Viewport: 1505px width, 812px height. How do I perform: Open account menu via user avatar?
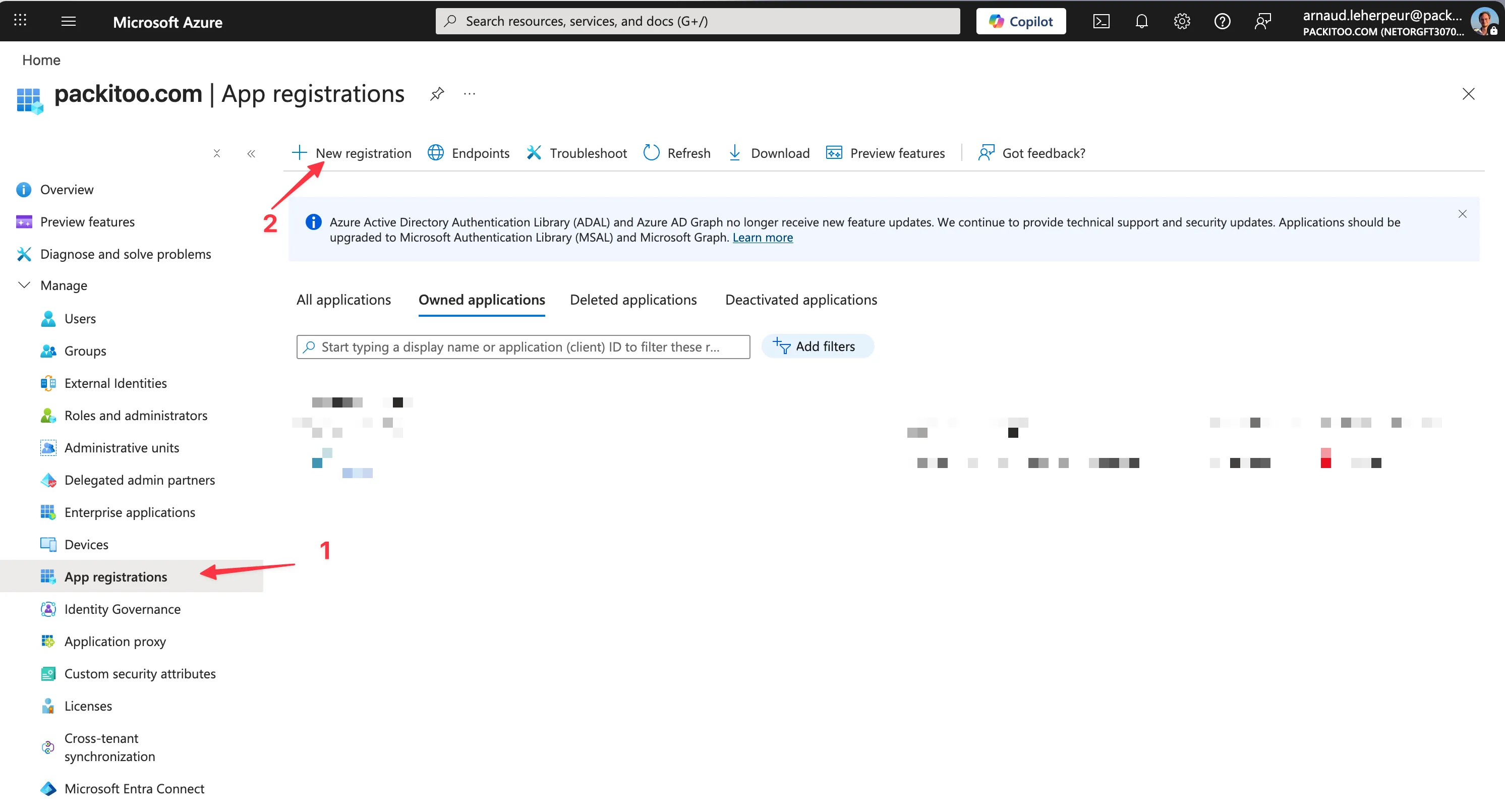[1483, 21]
